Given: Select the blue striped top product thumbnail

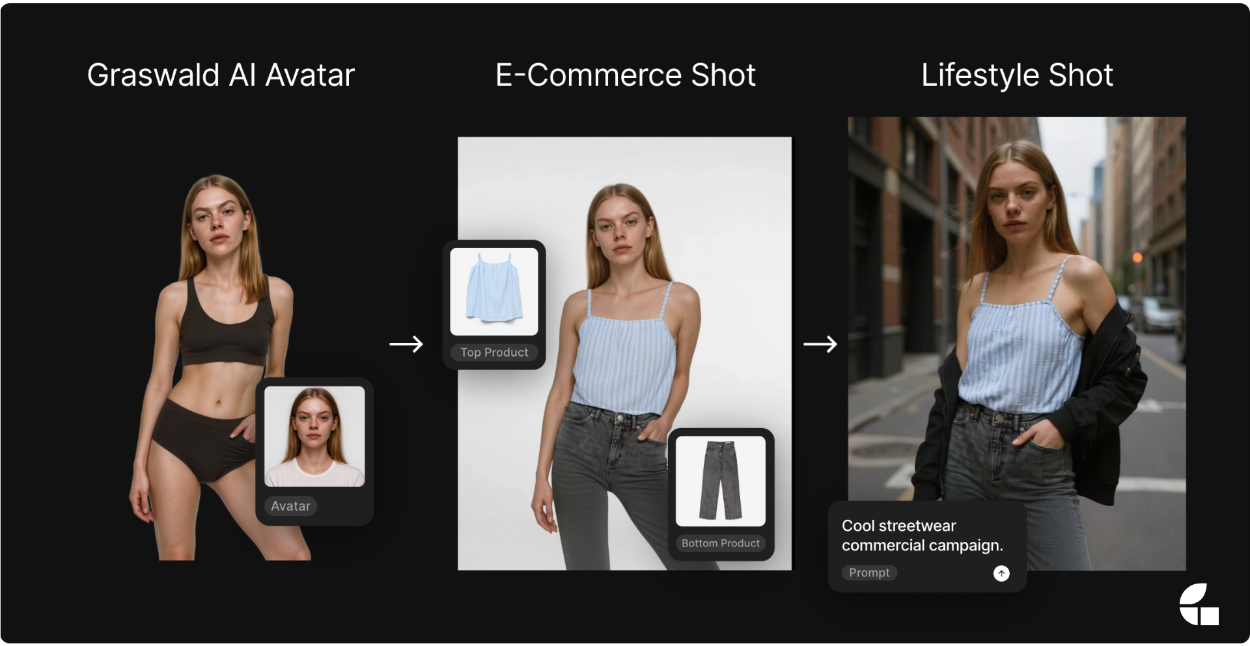Looking at the screenshot, I should click(494, 291).
